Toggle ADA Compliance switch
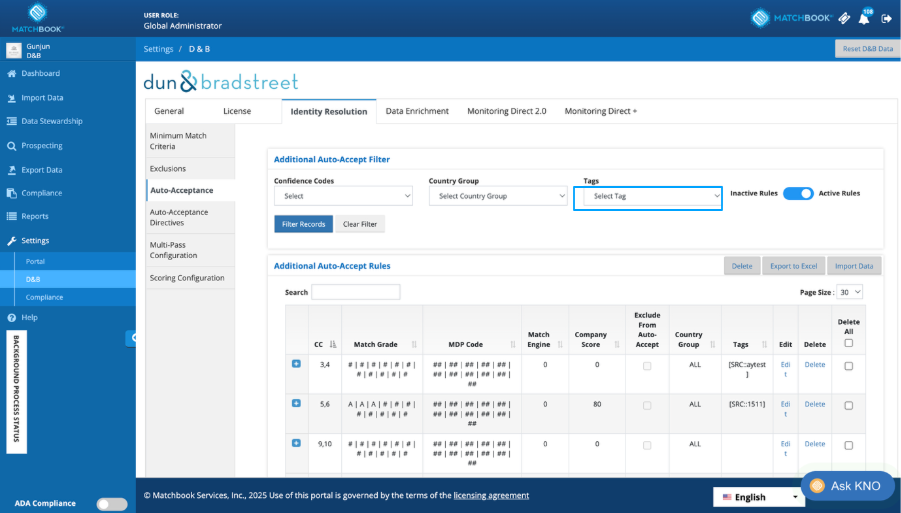The height and width of the screenshot is (513, 901). (x=112, y=504)
